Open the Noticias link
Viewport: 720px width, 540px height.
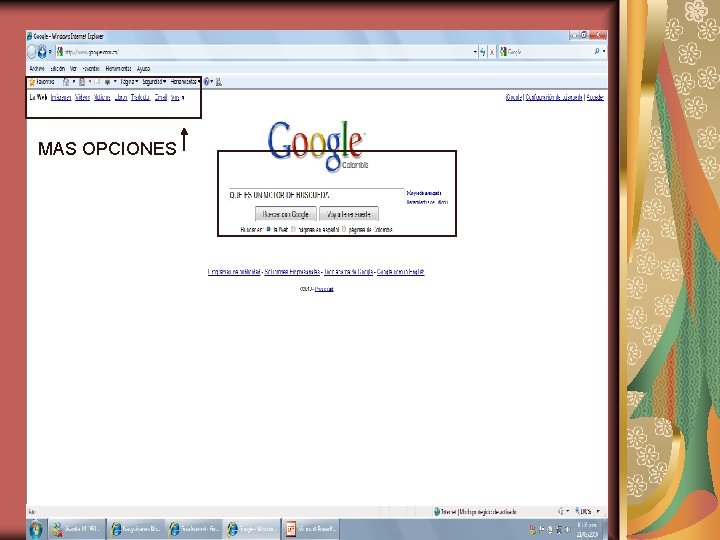coord(102,97)
